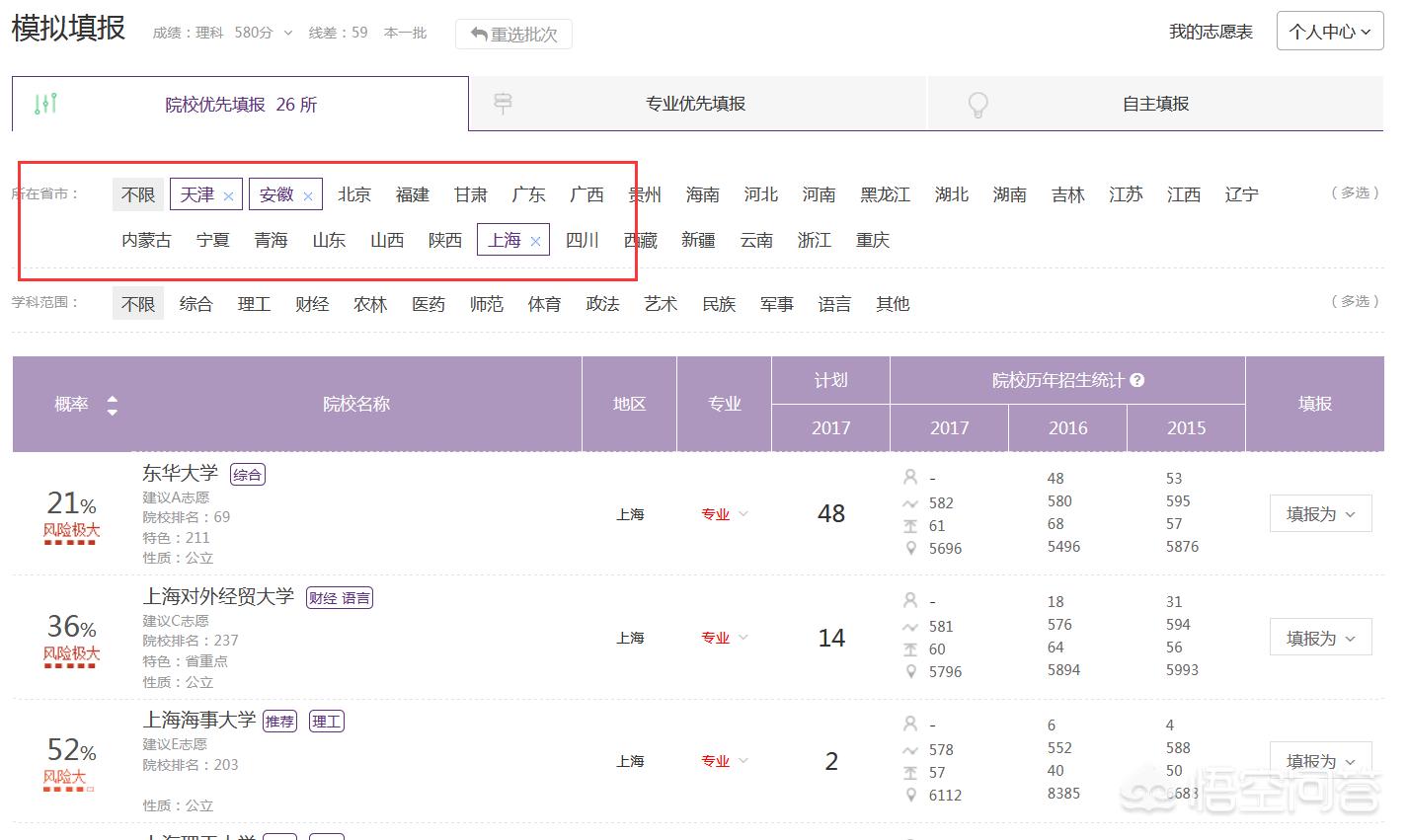Remove the 上海 province filter via its x
Screen dimensions: 1407x840
[x=535, y=241]
